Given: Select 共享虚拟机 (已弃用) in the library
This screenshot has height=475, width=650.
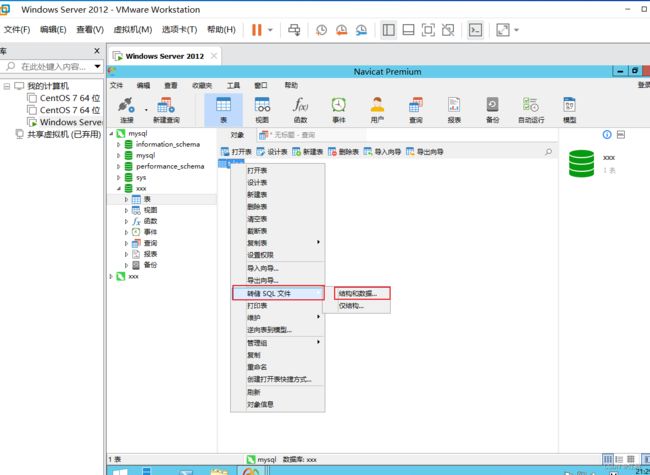Looking at the screenshot, I should [58, 134].
